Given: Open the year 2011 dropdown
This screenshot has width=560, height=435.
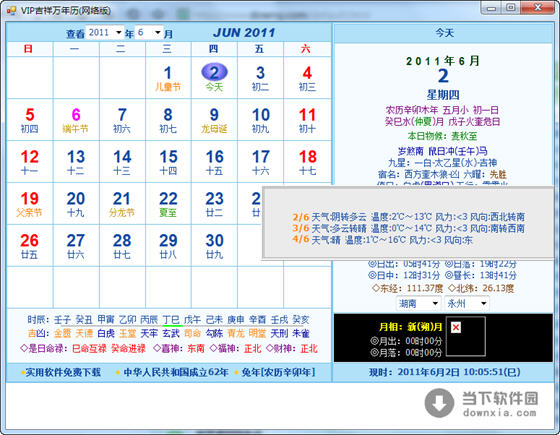Looking at the screenshot, I should pyautogui.click(x=105, y=32).
